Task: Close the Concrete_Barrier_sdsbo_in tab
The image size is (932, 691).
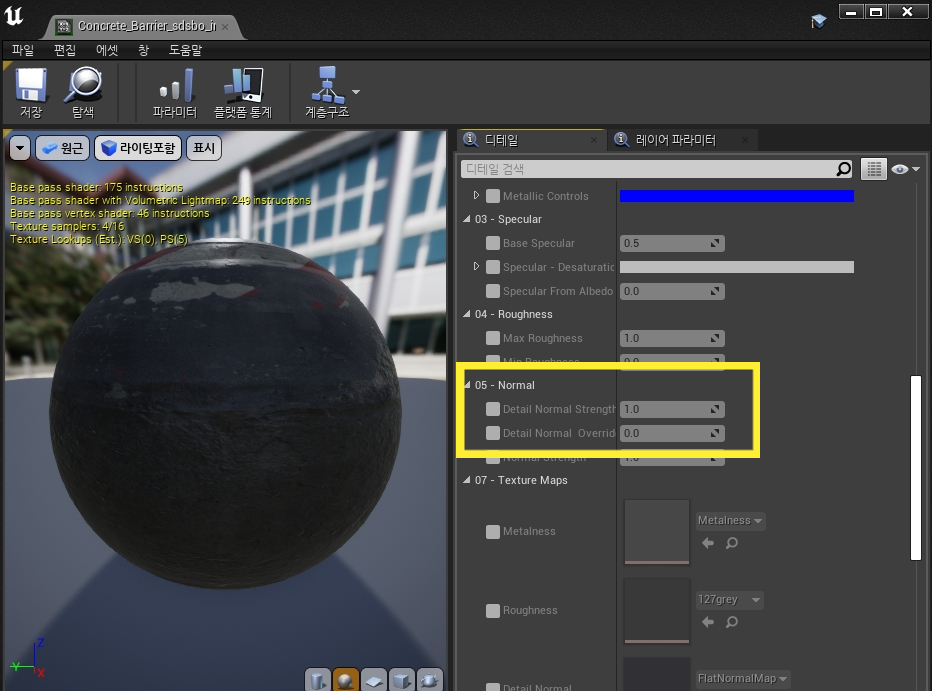Action: (225, 27)
